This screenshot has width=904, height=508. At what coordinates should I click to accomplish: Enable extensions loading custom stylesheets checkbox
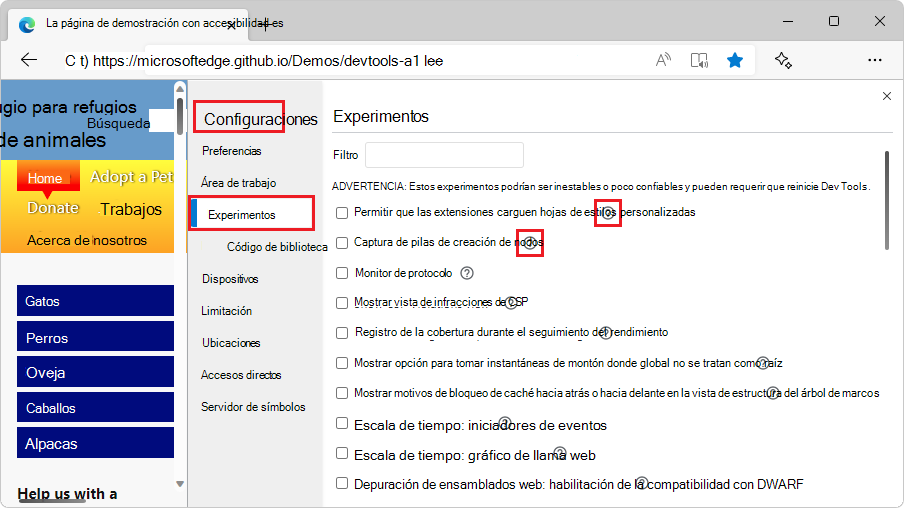[342, 213]
